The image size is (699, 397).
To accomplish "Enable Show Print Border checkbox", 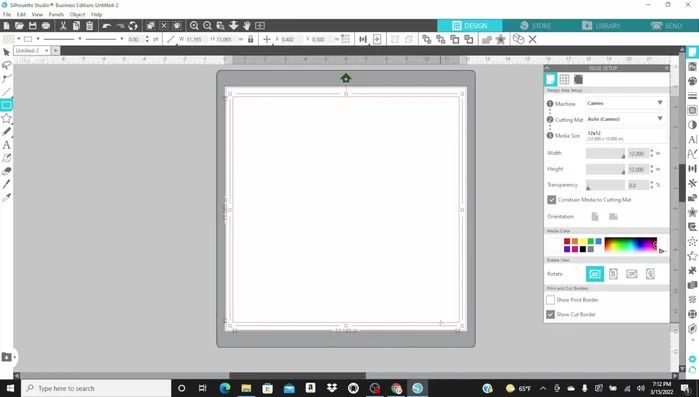I will pyautogui.click(x=551, y=300).
